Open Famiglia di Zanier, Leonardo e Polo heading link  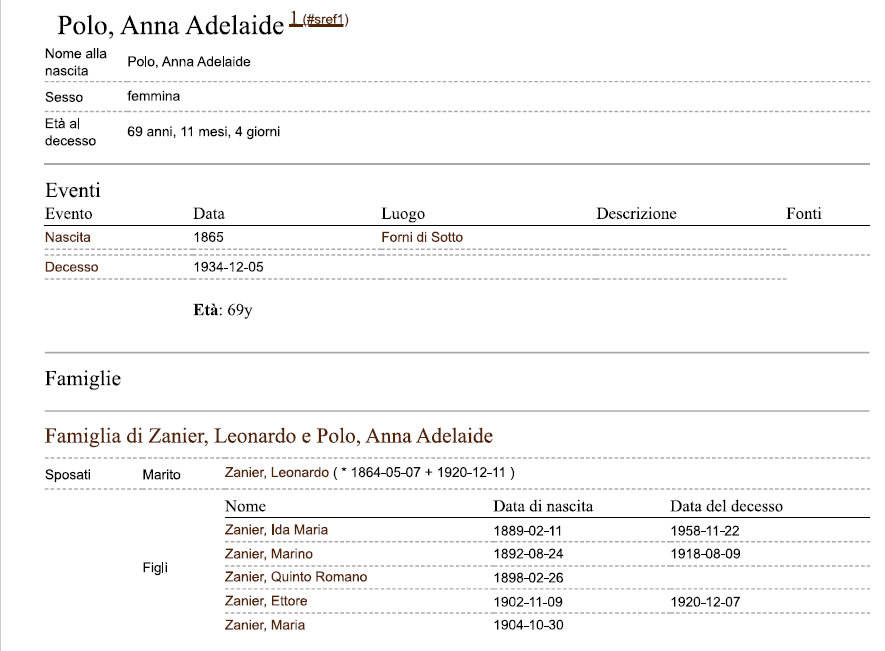click(269, 436)
